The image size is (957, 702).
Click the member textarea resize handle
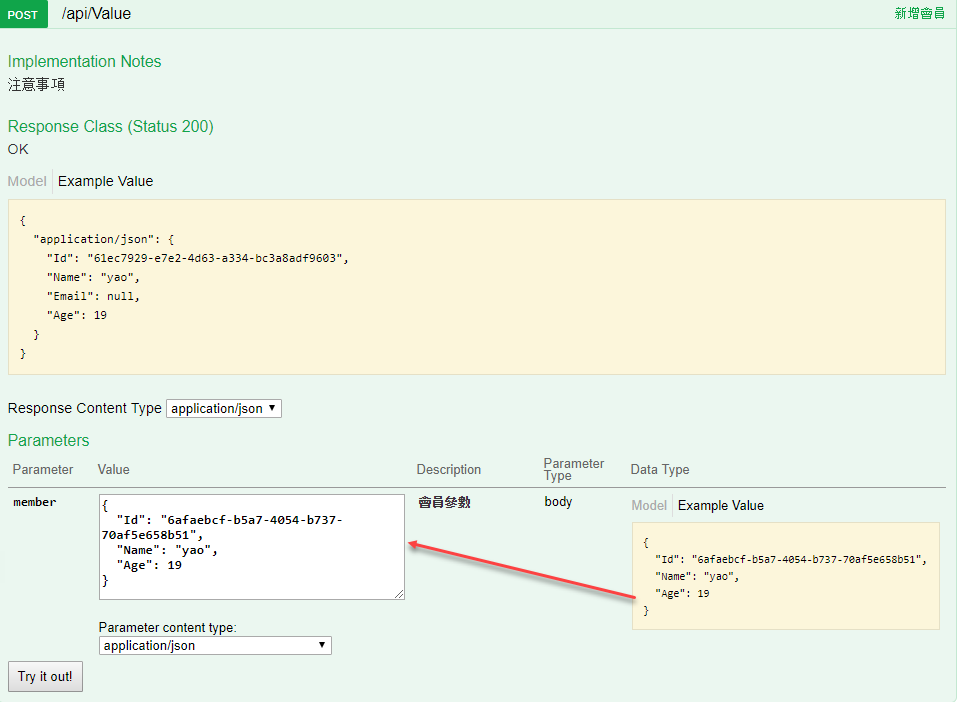coord(399,594)
